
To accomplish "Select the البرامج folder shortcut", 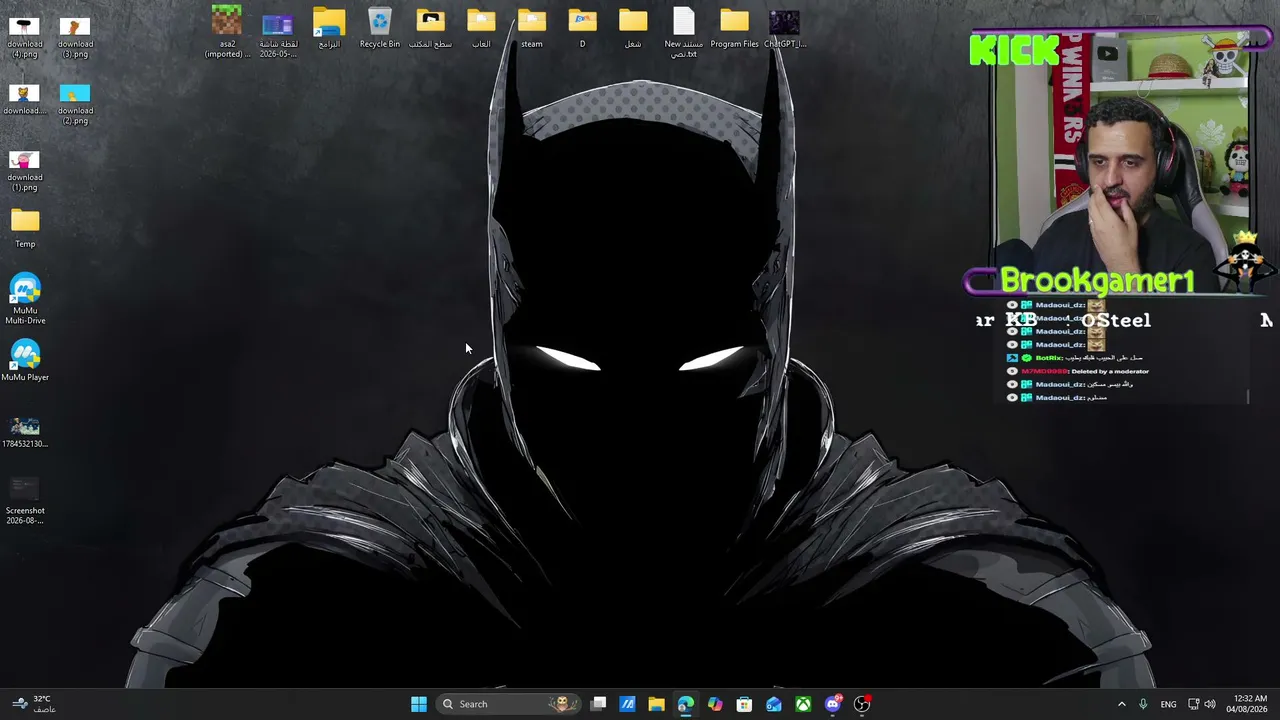I will [329, 28].
